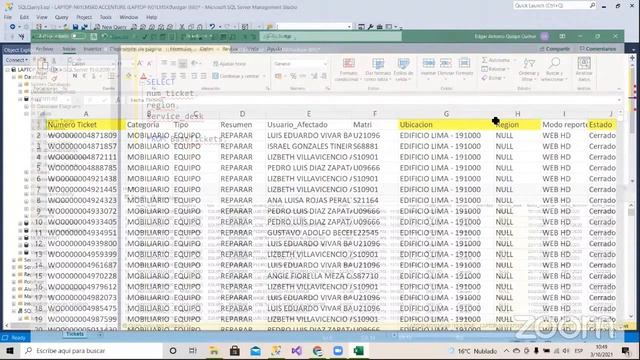Viewport: 640px width, 360px height.
Task: Collapse the Excel ribbon chevron
Action: point(619,89)
